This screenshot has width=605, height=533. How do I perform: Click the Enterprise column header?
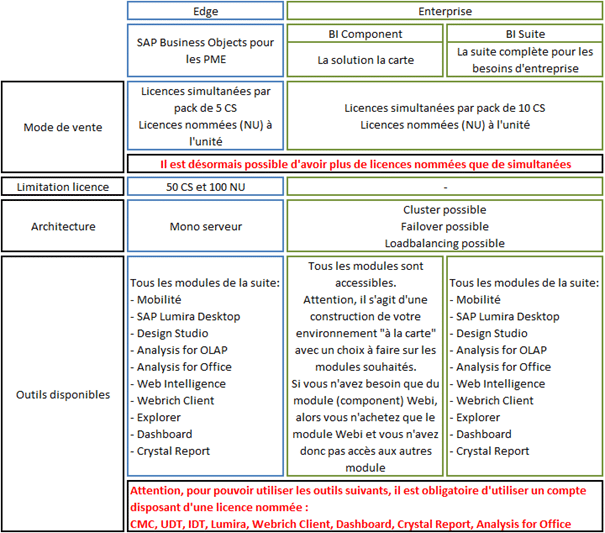[445, 11]
